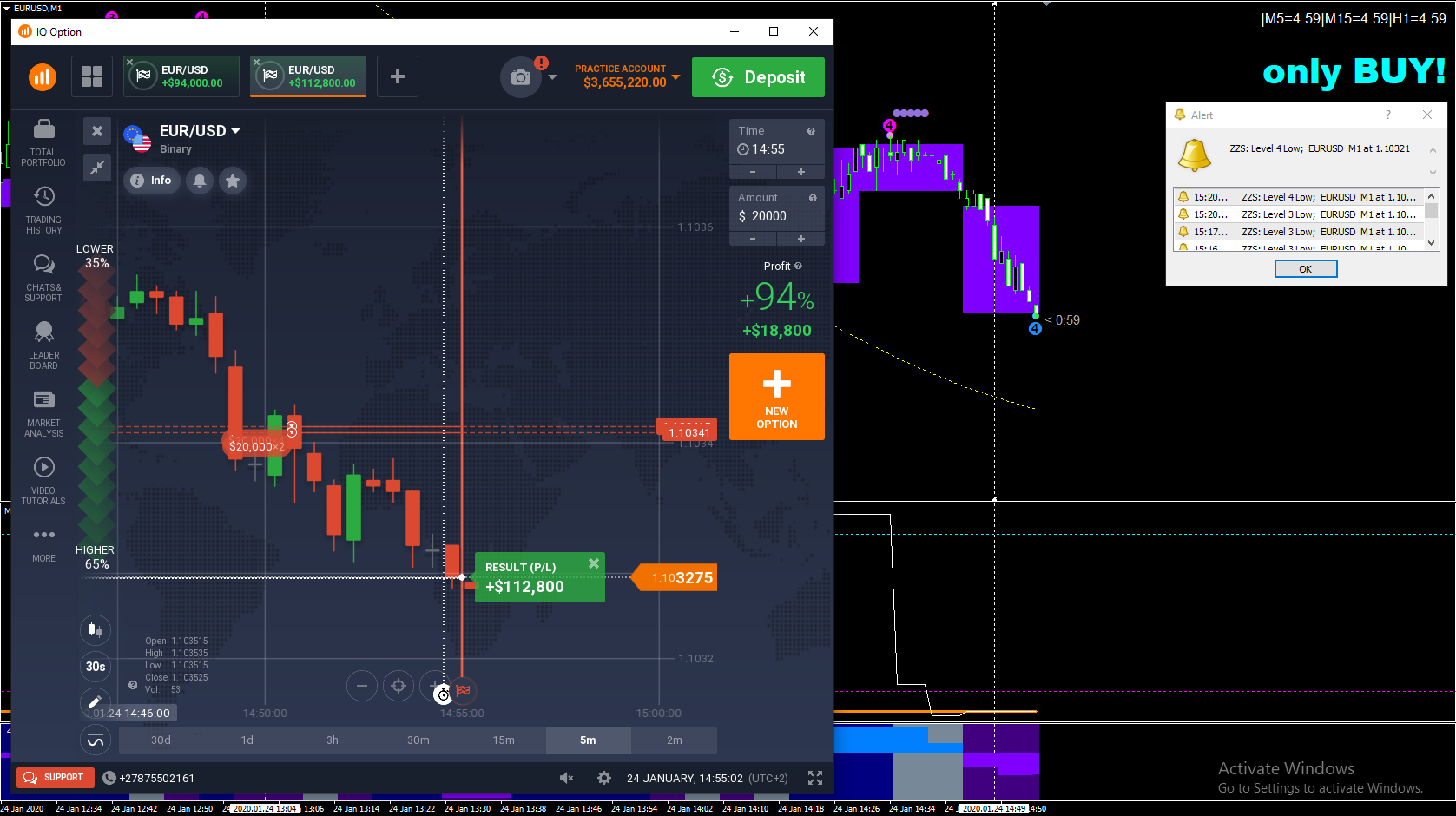This screenshot has height=816, width=1456.
Task: Open Video Tutorials in the sidebar
Action: point(43,481)
